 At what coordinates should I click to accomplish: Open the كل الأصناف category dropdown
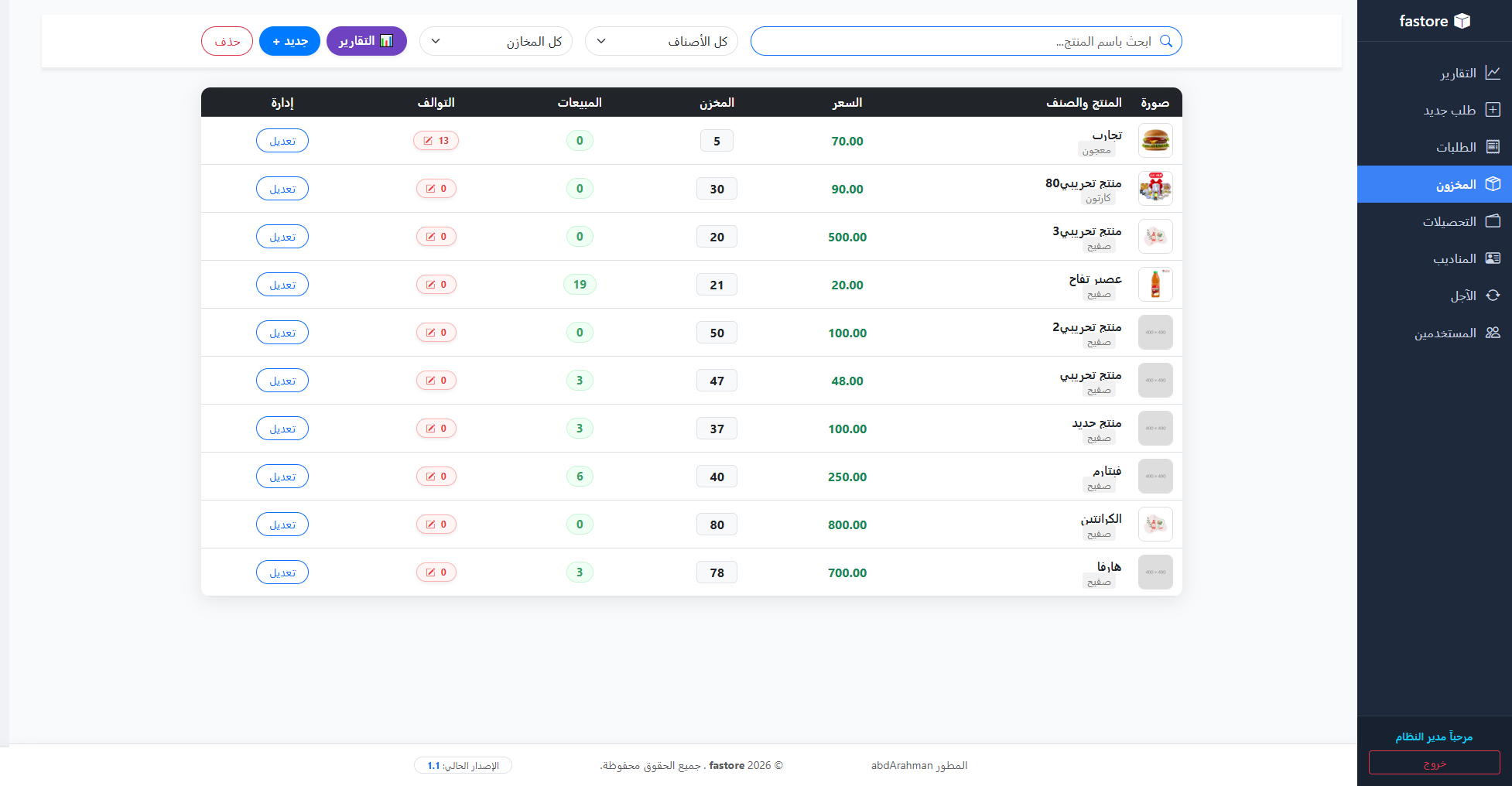pos(661,41)
